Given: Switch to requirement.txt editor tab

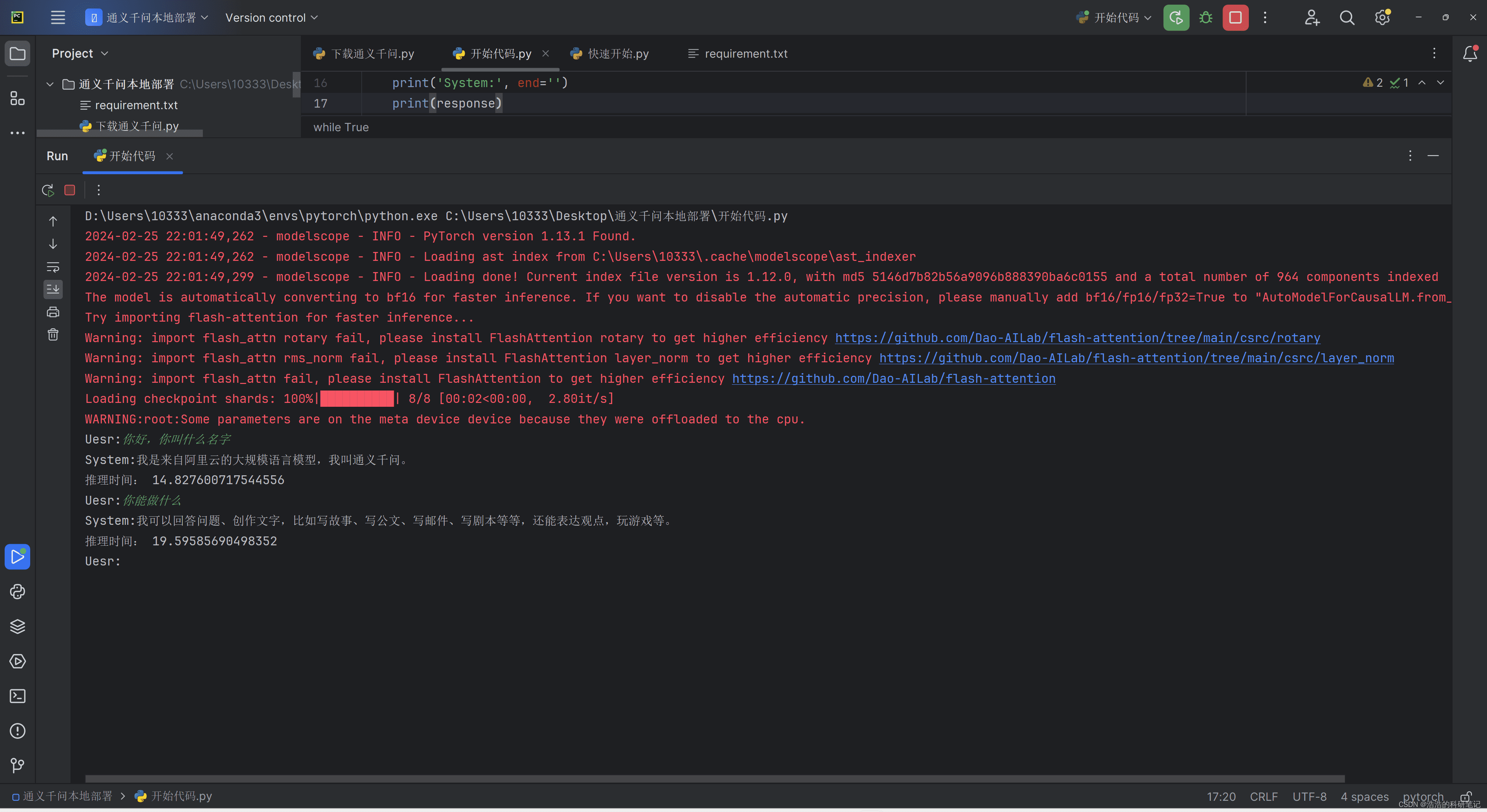Looking at the screenshot, I should click(738, 54).
